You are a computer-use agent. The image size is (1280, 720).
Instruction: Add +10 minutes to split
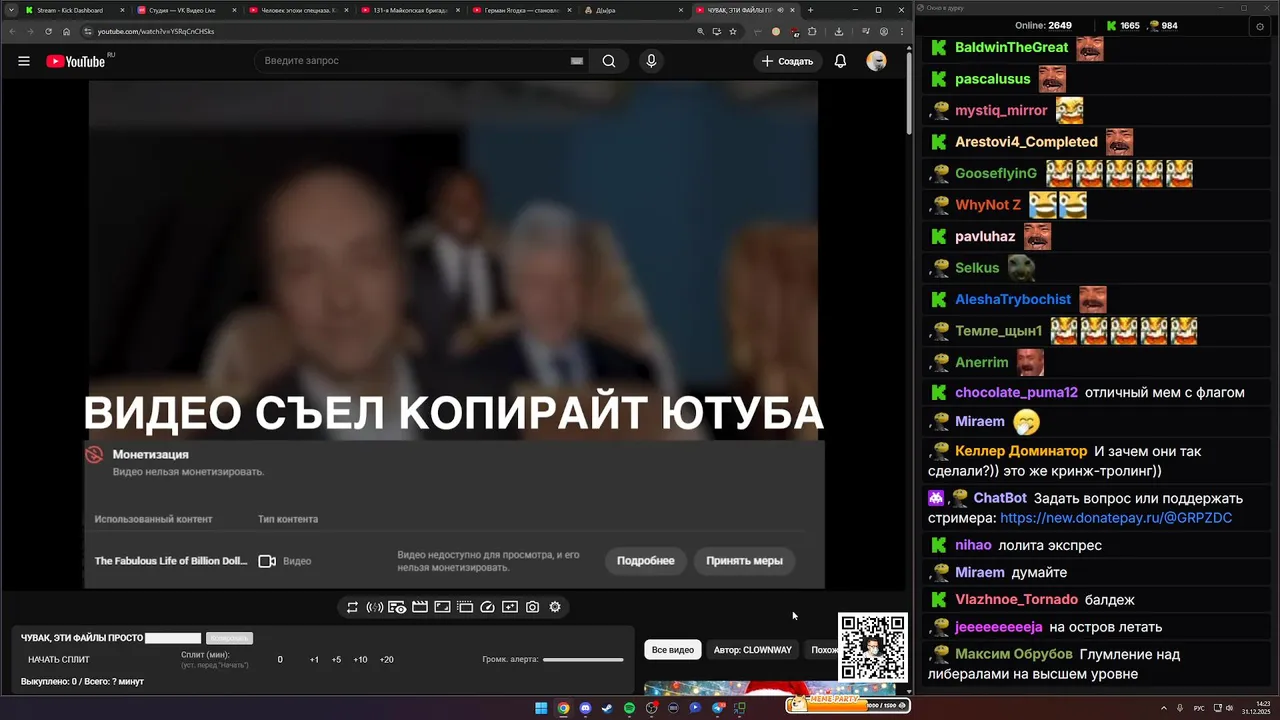pos(360,660)
